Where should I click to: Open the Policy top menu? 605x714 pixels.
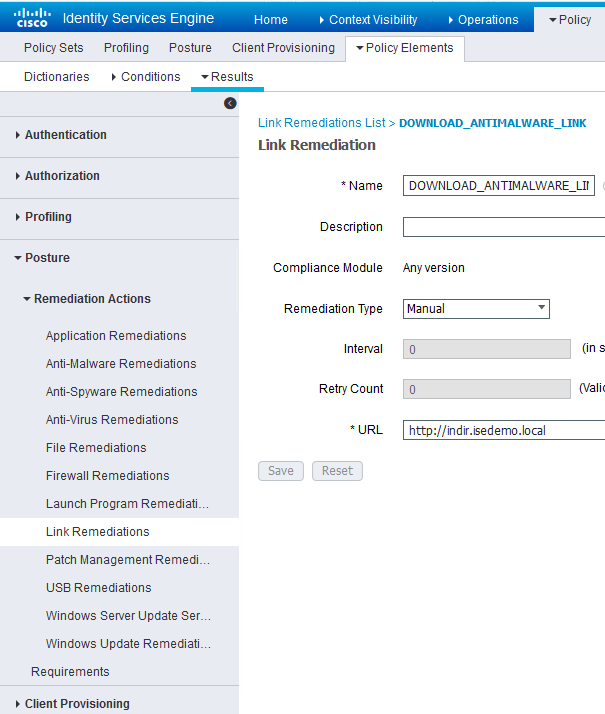[x=570, y=20]
